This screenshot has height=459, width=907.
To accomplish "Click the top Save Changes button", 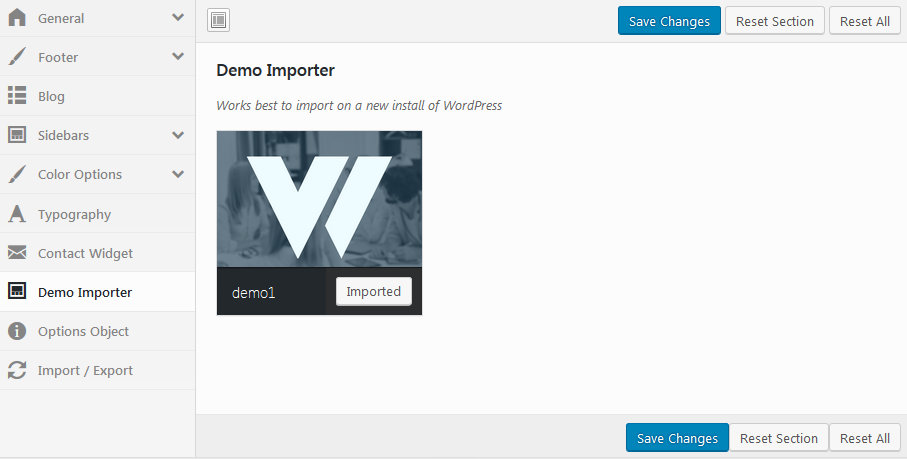I will (x=669, y=21).
